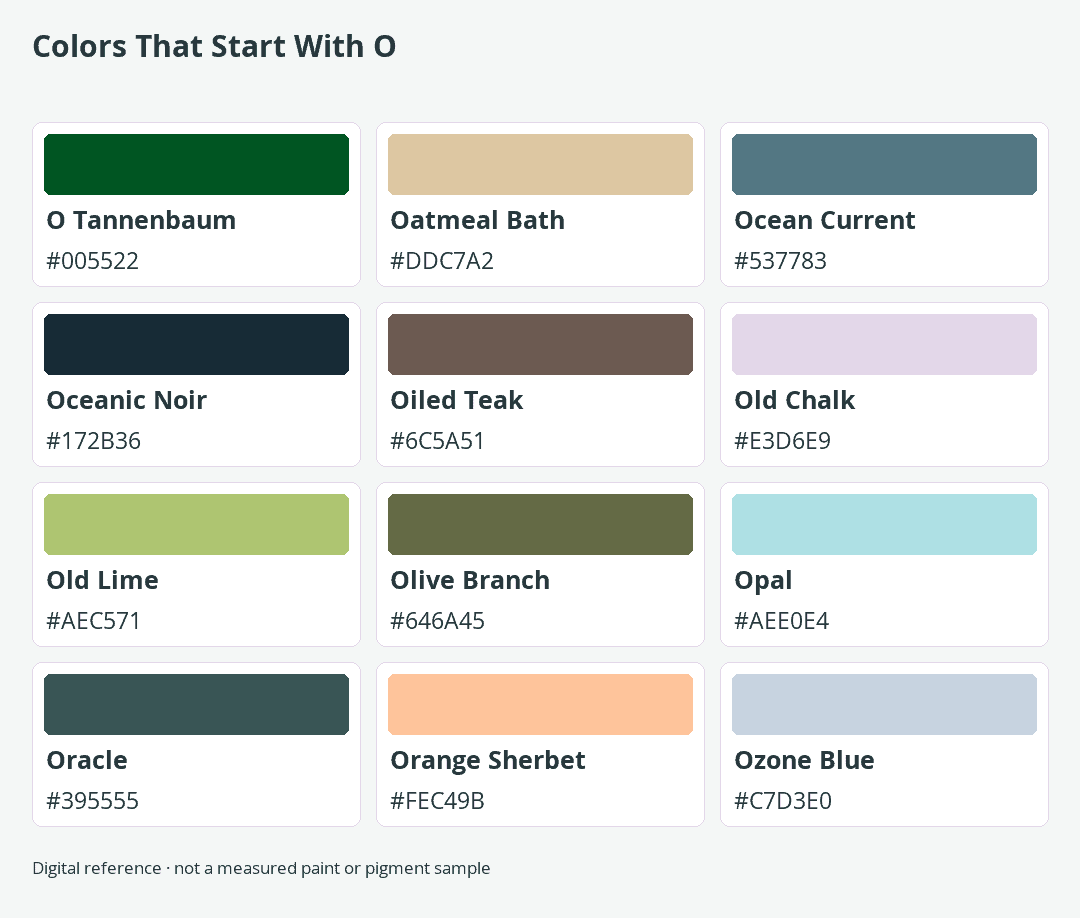
Task: Click the Orange Sherbet name label
Action: [488, 762]
